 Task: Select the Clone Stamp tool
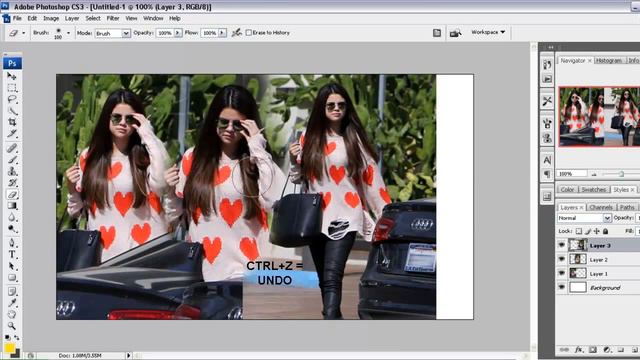12,171
